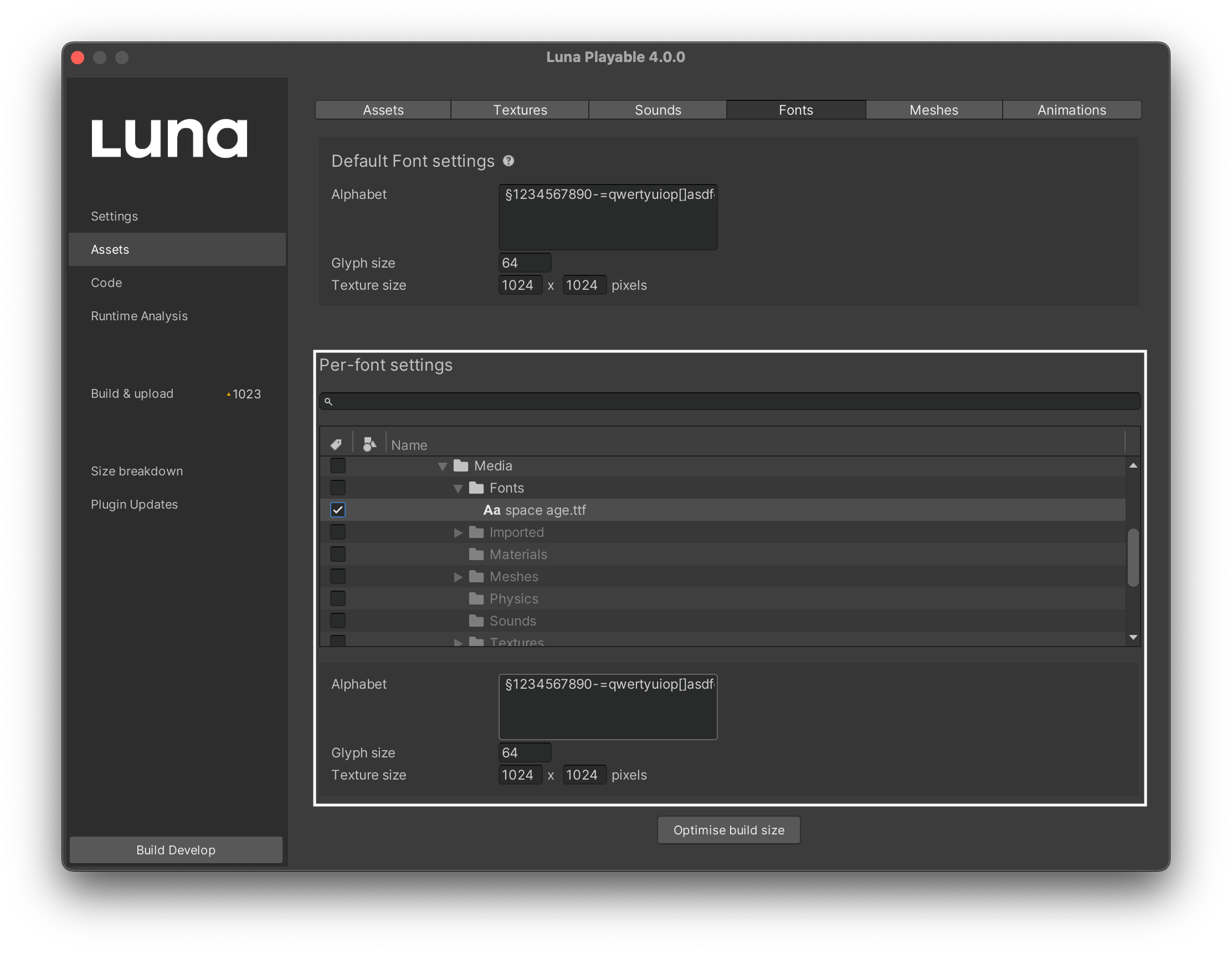Click the search magnifier icon
This screenshot has width=1232, height=953.
point(328,402)
